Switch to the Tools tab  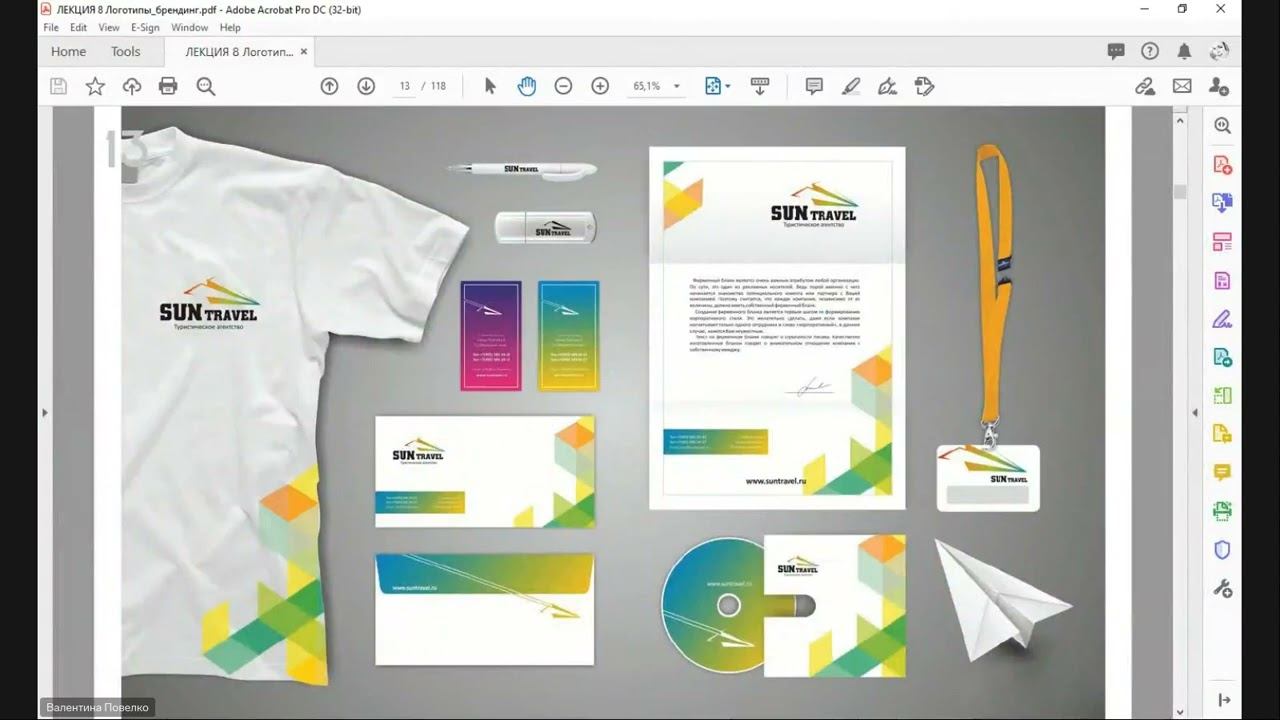[x=126, y=51]
